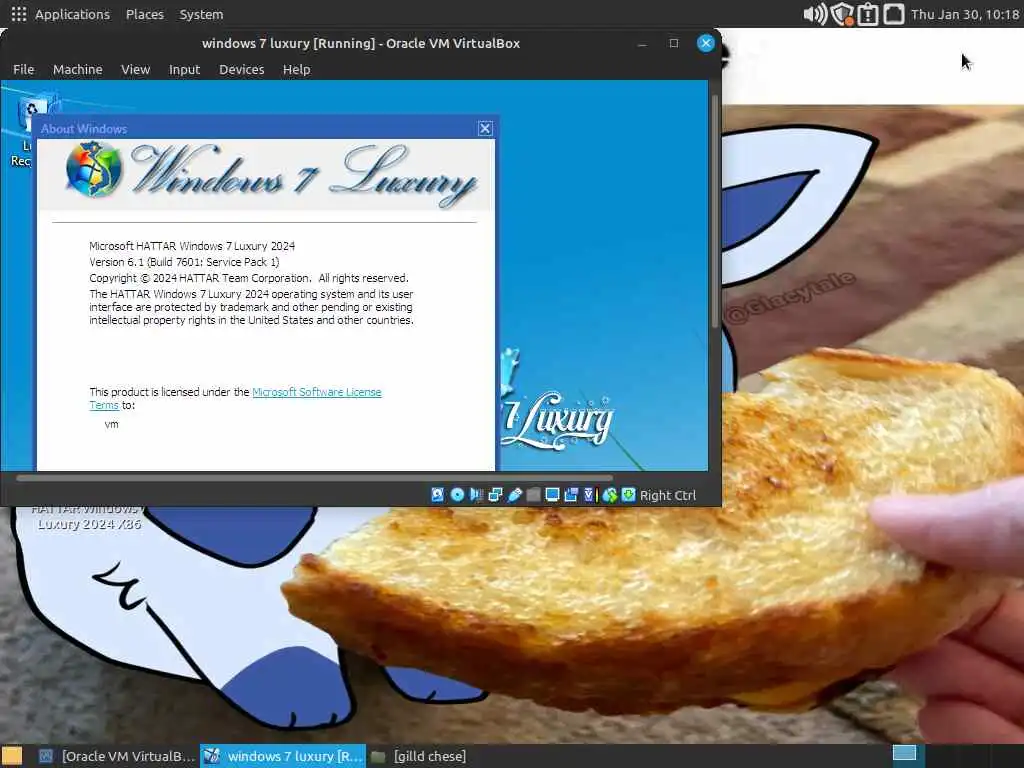1024x768 pixels.
Task: Click the VirtualBox window title bar text
Action: pyautogui.click(x=360, y=44)
